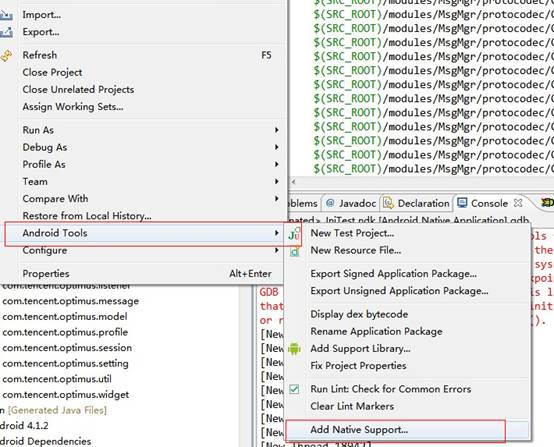Image resolution: width=554 pixels, height=447 pixels.
Task: Click the New Test Project JUnit icon
Action: [x=294, y=234]
